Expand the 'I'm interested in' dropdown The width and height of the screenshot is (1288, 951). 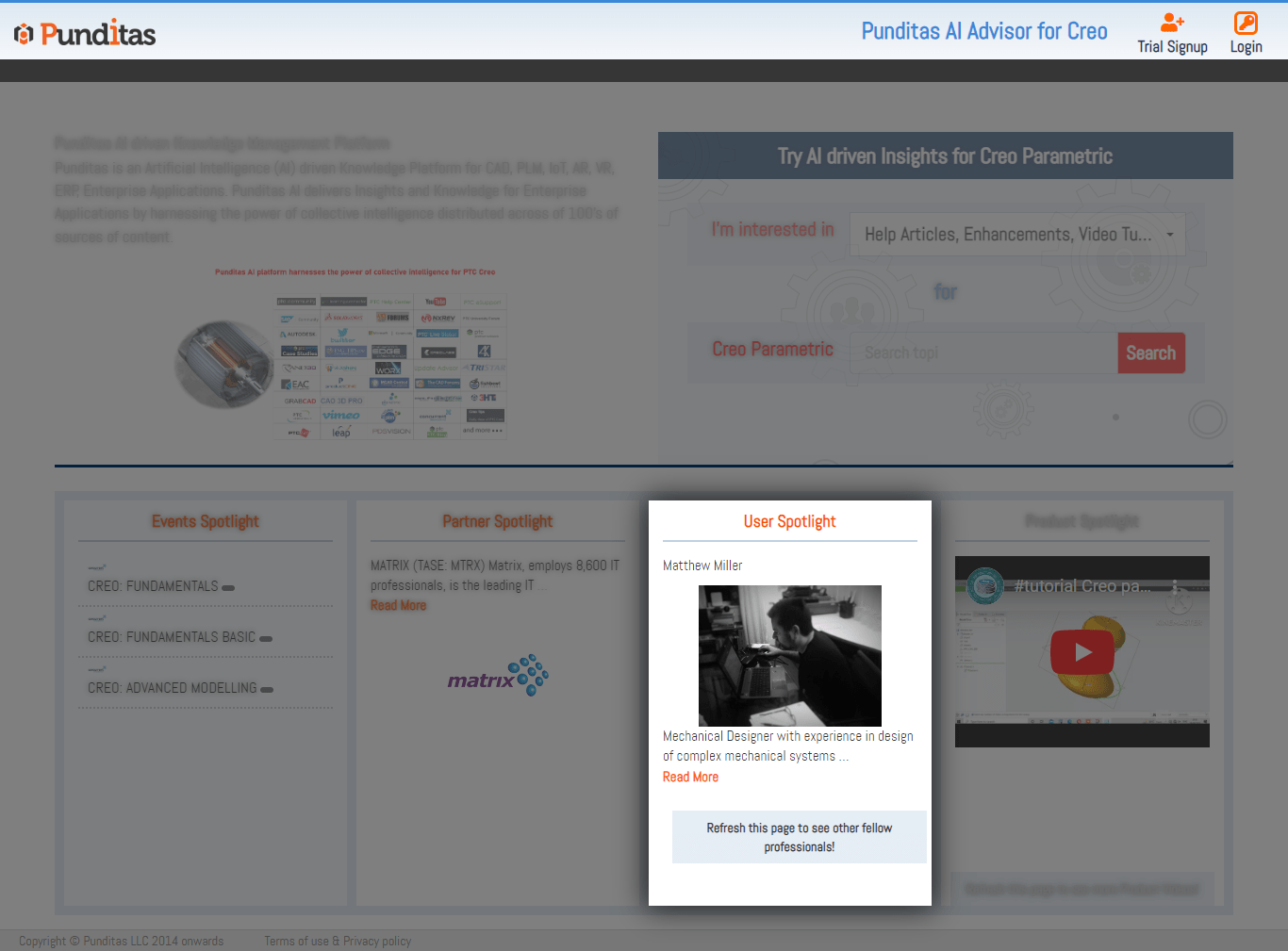(x=1017, y=235)
